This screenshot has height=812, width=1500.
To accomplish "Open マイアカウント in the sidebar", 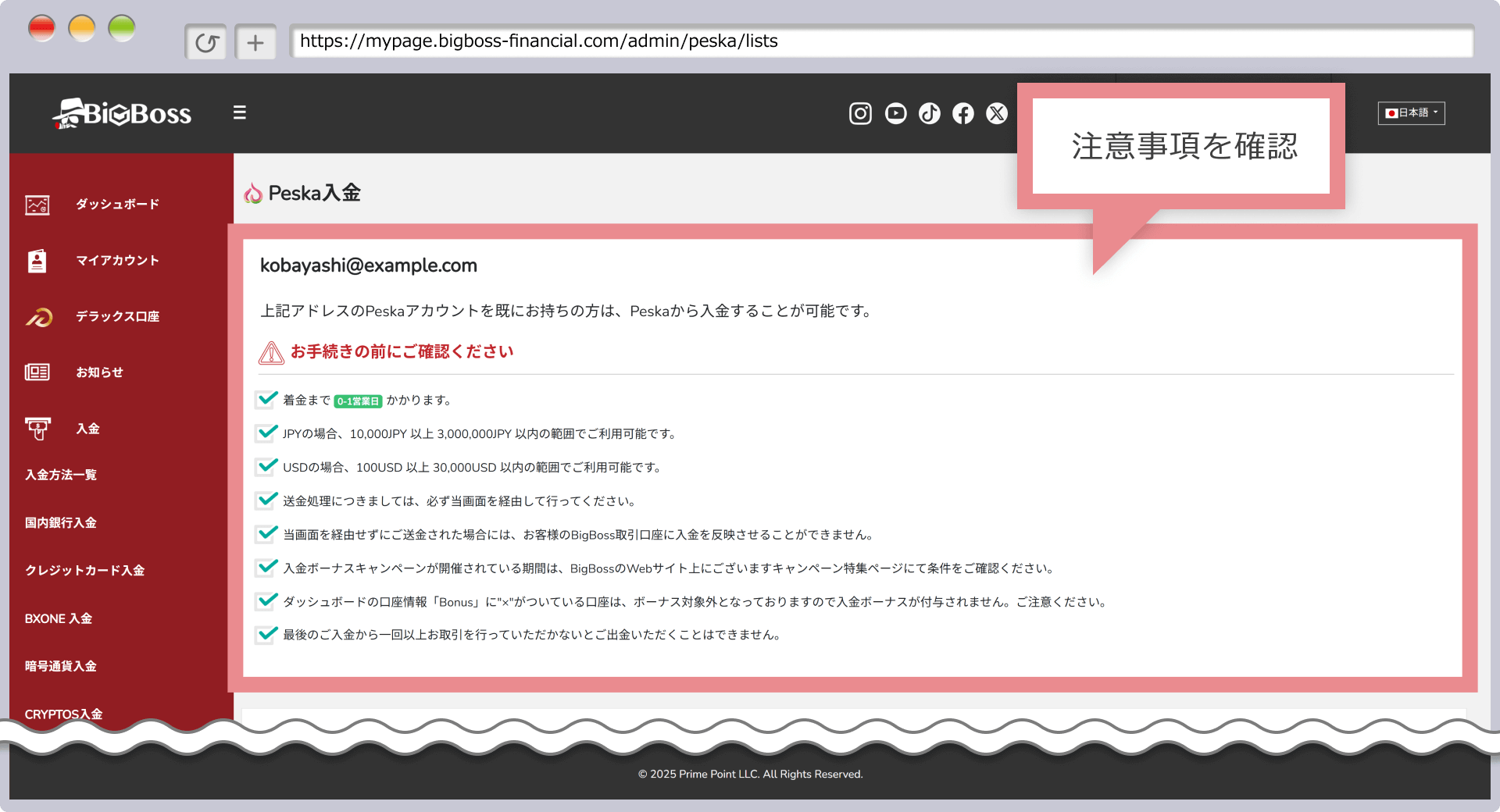I will 117,261.
